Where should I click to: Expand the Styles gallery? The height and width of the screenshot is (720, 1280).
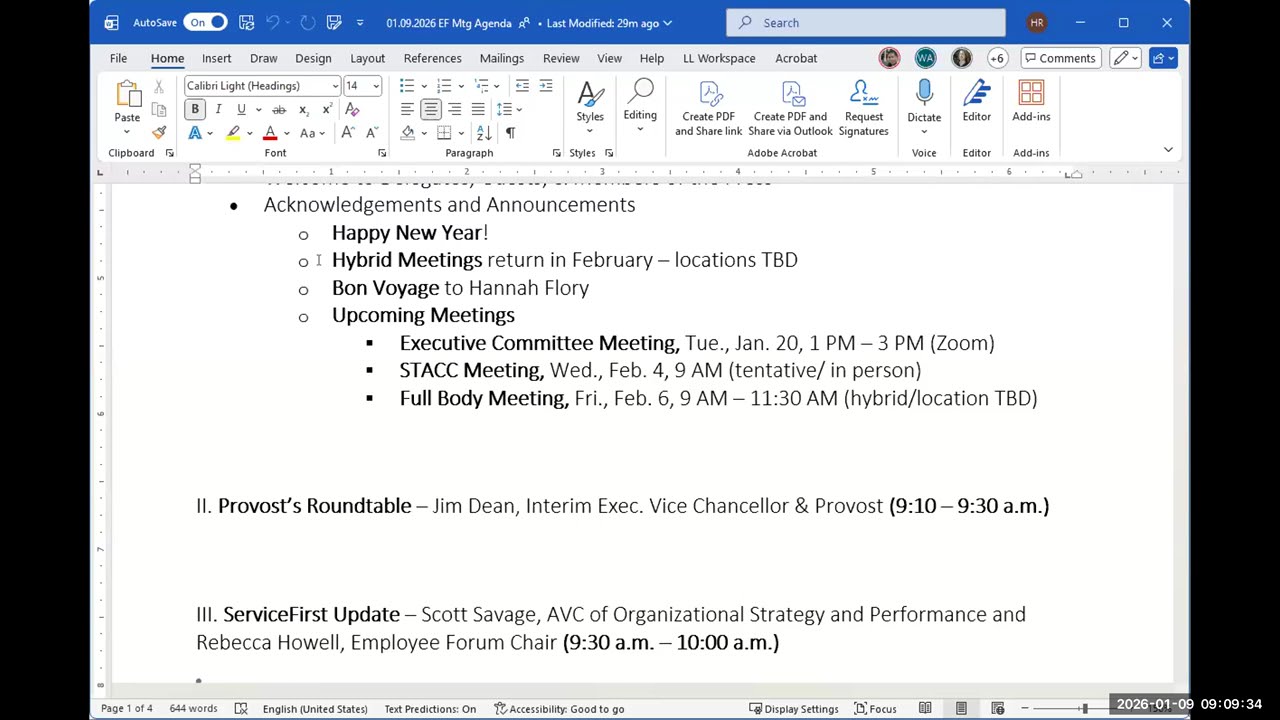tap(590, 107)
